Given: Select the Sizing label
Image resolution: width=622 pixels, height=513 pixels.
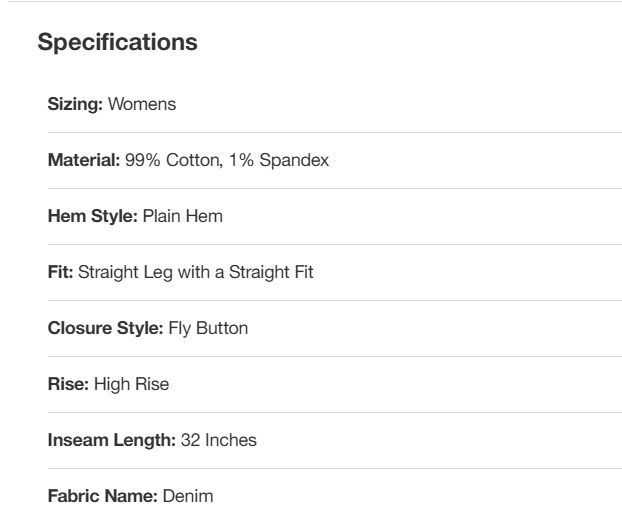Looking at the screenshot, I should click(x=75, y=104).
